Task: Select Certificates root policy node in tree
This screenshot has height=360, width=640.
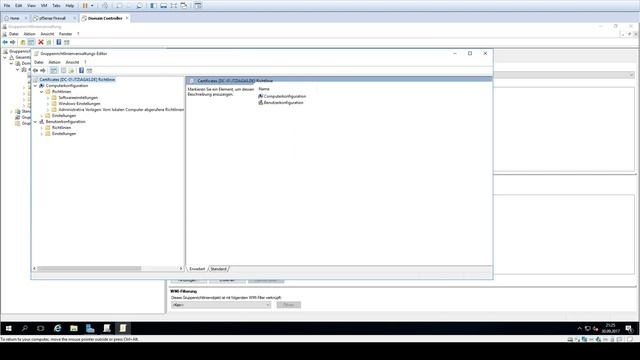Action: pyautogui.click(x=77, y=80)
